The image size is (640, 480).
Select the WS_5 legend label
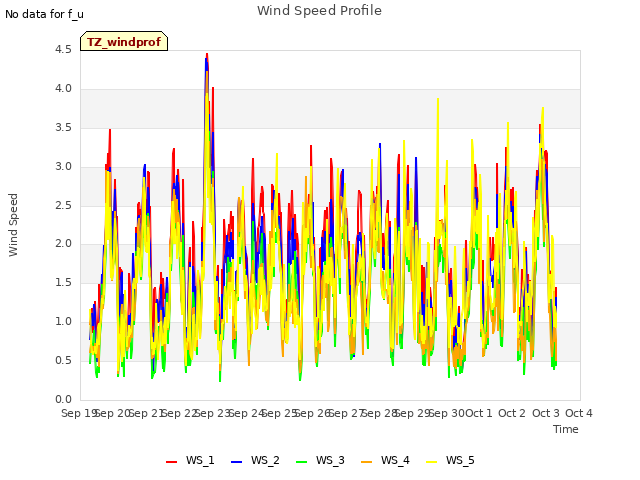[460, 460]
